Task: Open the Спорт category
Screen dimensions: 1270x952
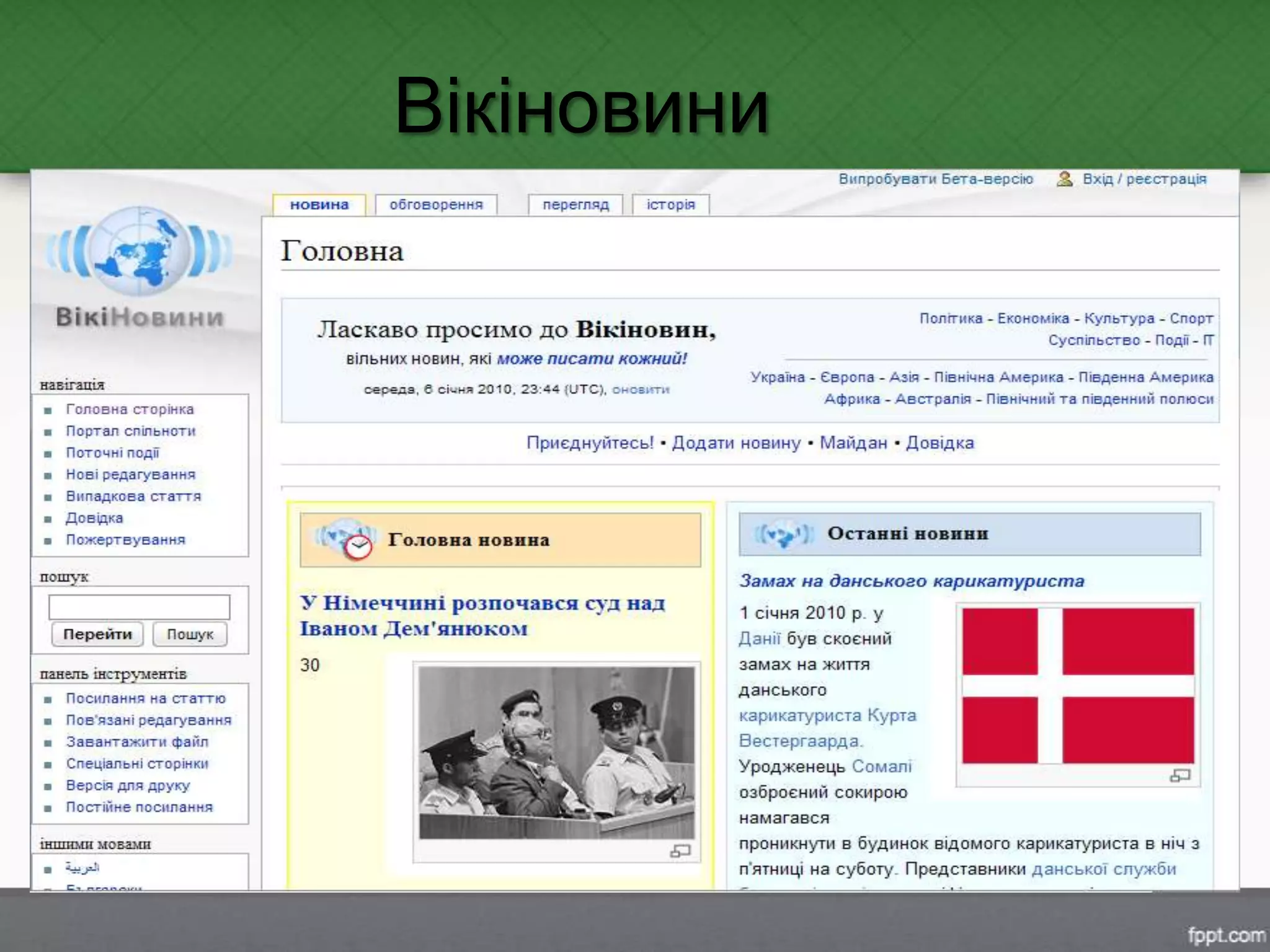Action: click(x=1191, y=319)
